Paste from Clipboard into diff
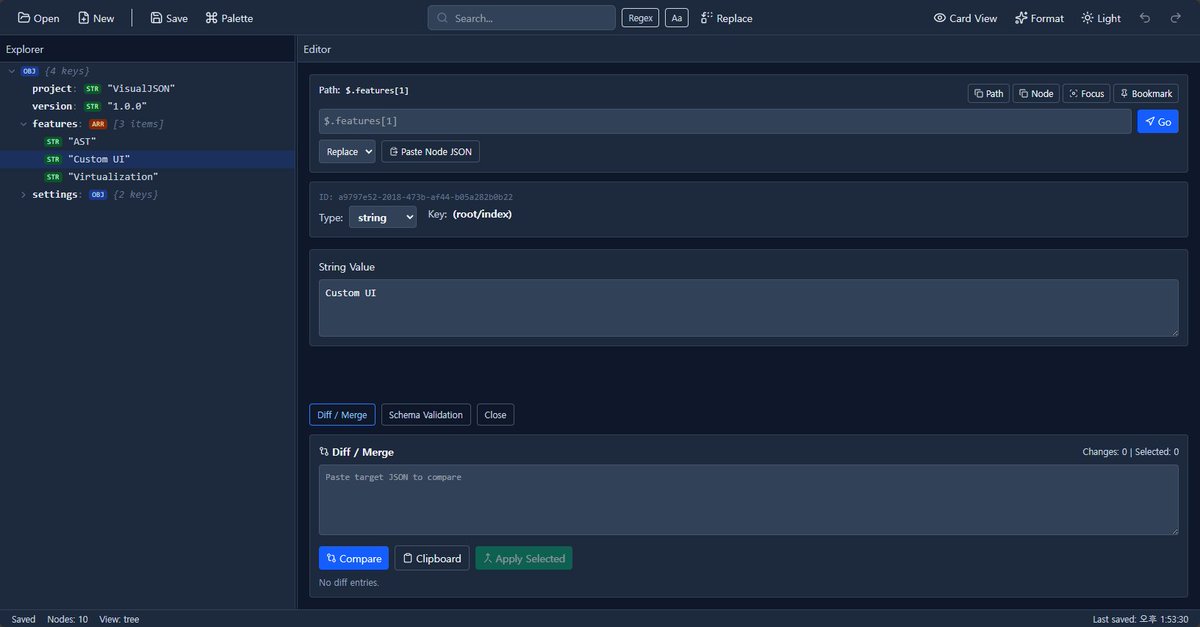1200x627 pixels. (432, 558)
